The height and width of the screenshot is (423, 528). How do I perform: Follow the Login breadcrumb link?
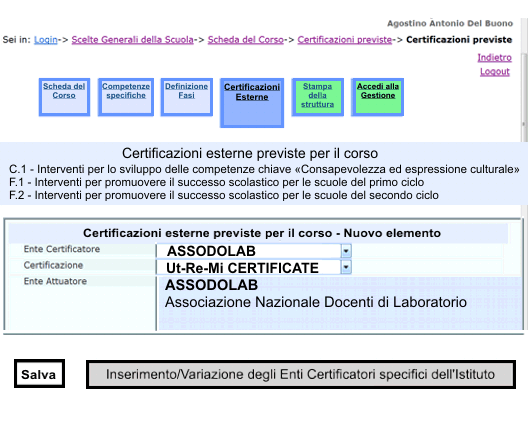click(46, 40)
